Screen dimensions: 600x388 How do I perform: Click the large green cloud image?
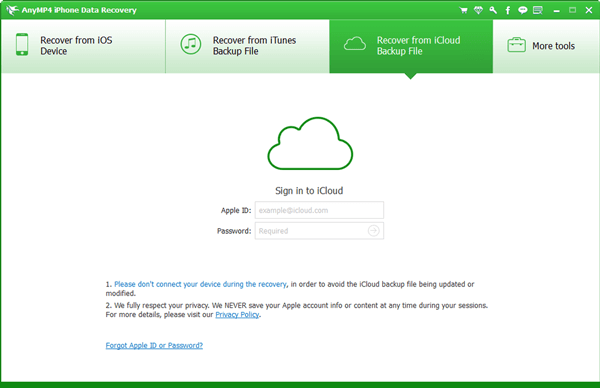click(310, 143)
